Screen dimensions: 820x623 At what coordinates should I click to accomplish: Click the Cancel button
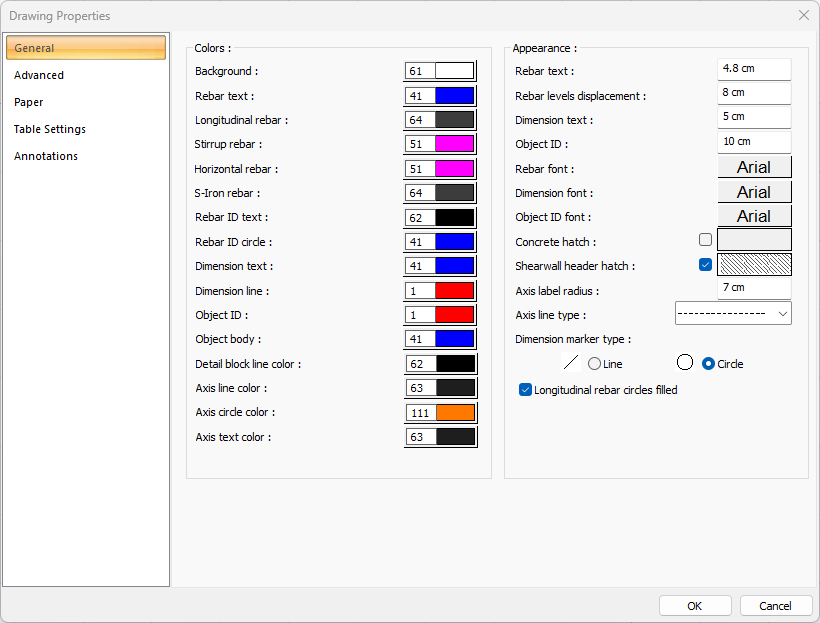[775, 606]
